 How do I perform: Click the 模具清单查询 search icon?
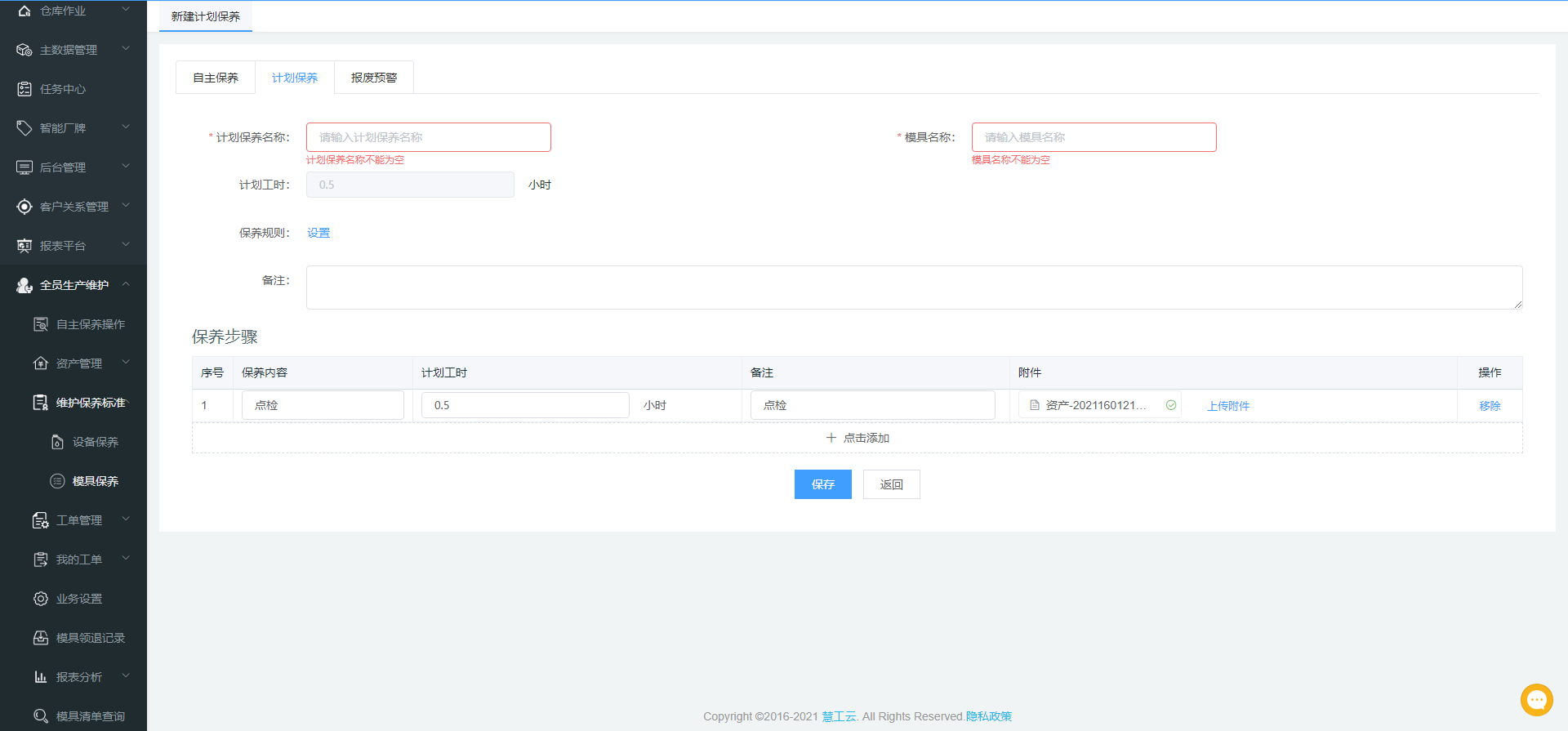(x=41, y=716)
